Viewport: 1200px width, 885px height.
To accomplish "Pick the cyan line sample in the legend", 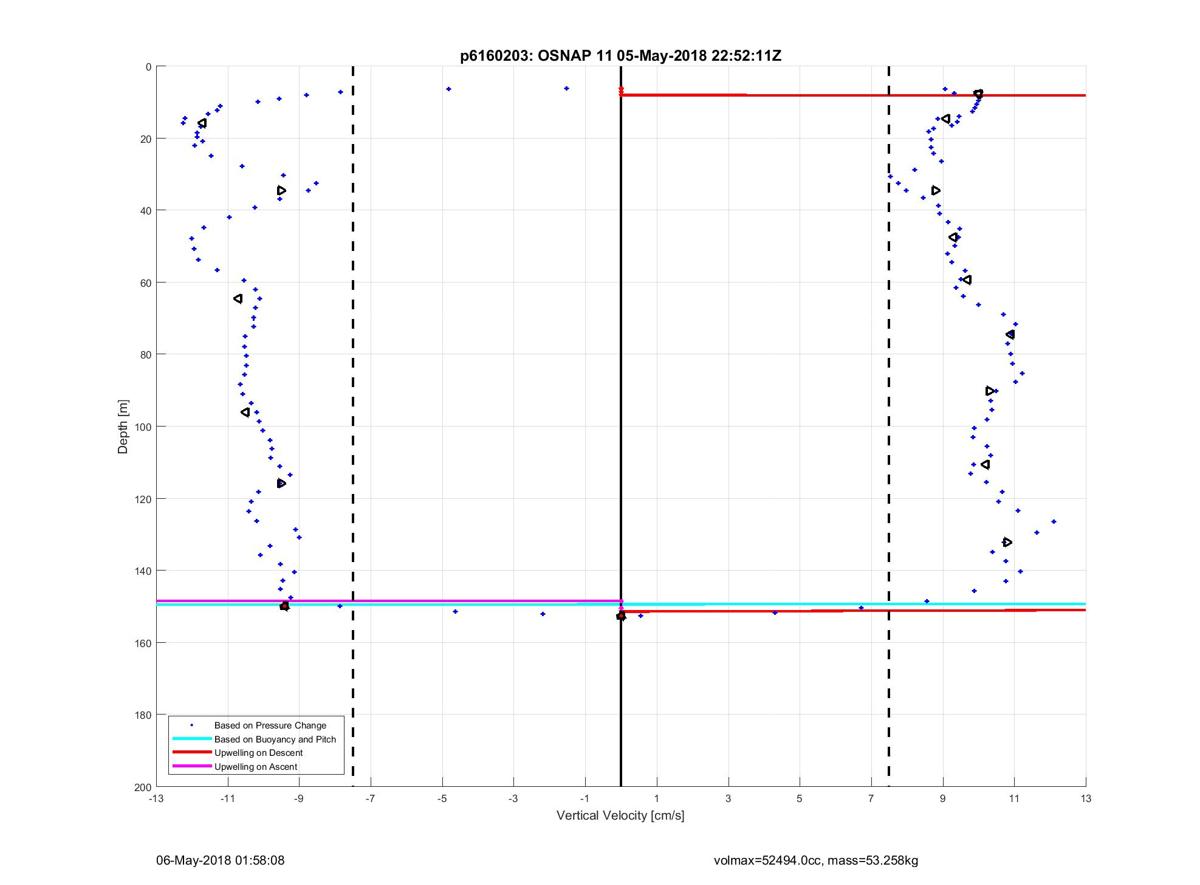I will coord(191,739).
